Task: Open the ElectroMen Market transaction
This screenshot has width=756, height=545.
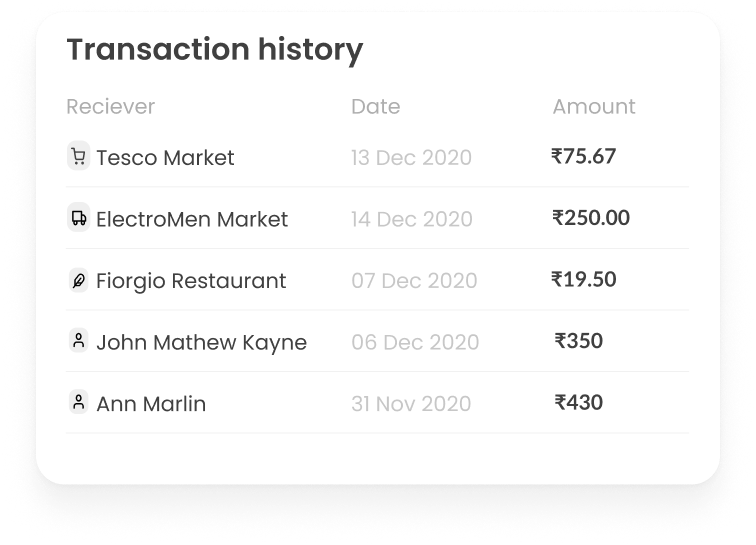Action: pyautogui.click(x=192, y=220)
